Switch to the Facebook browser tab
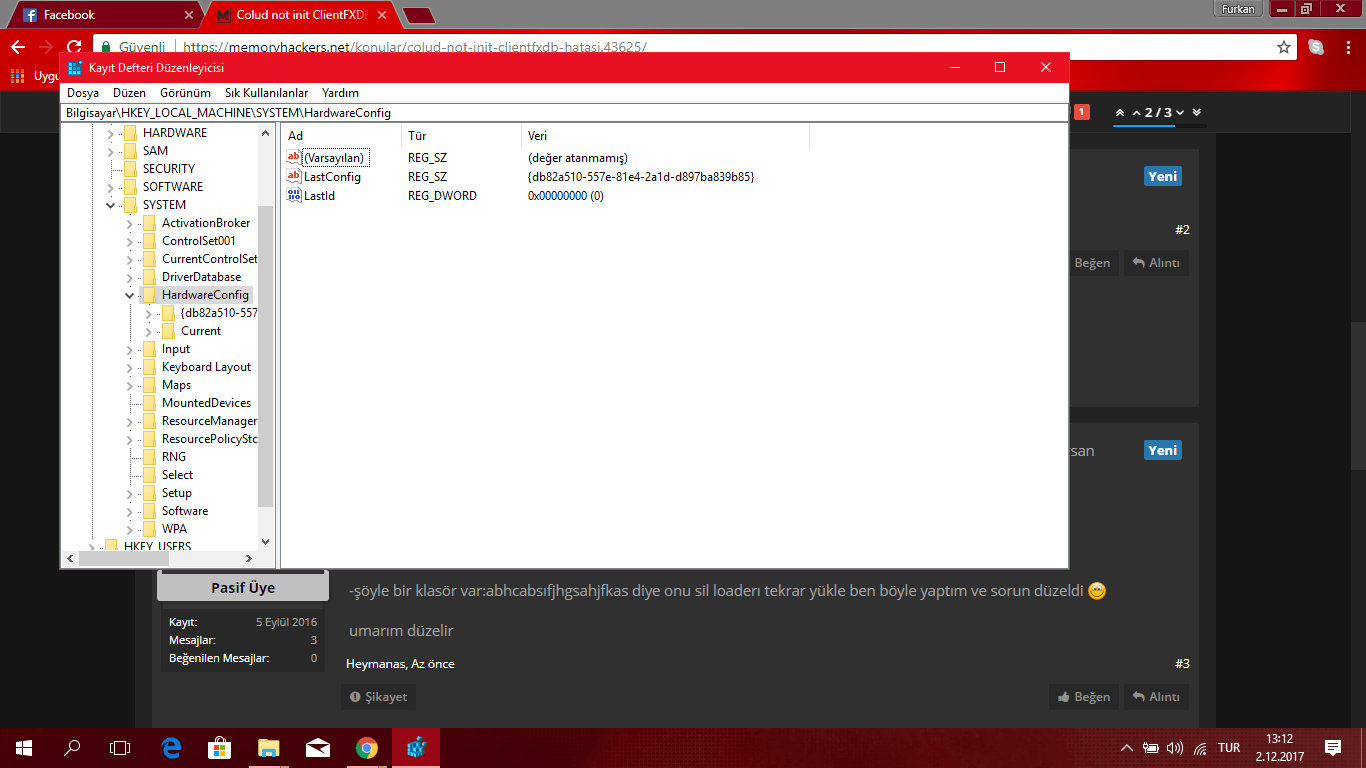The image size is (1366, 768). click(104, 15)
